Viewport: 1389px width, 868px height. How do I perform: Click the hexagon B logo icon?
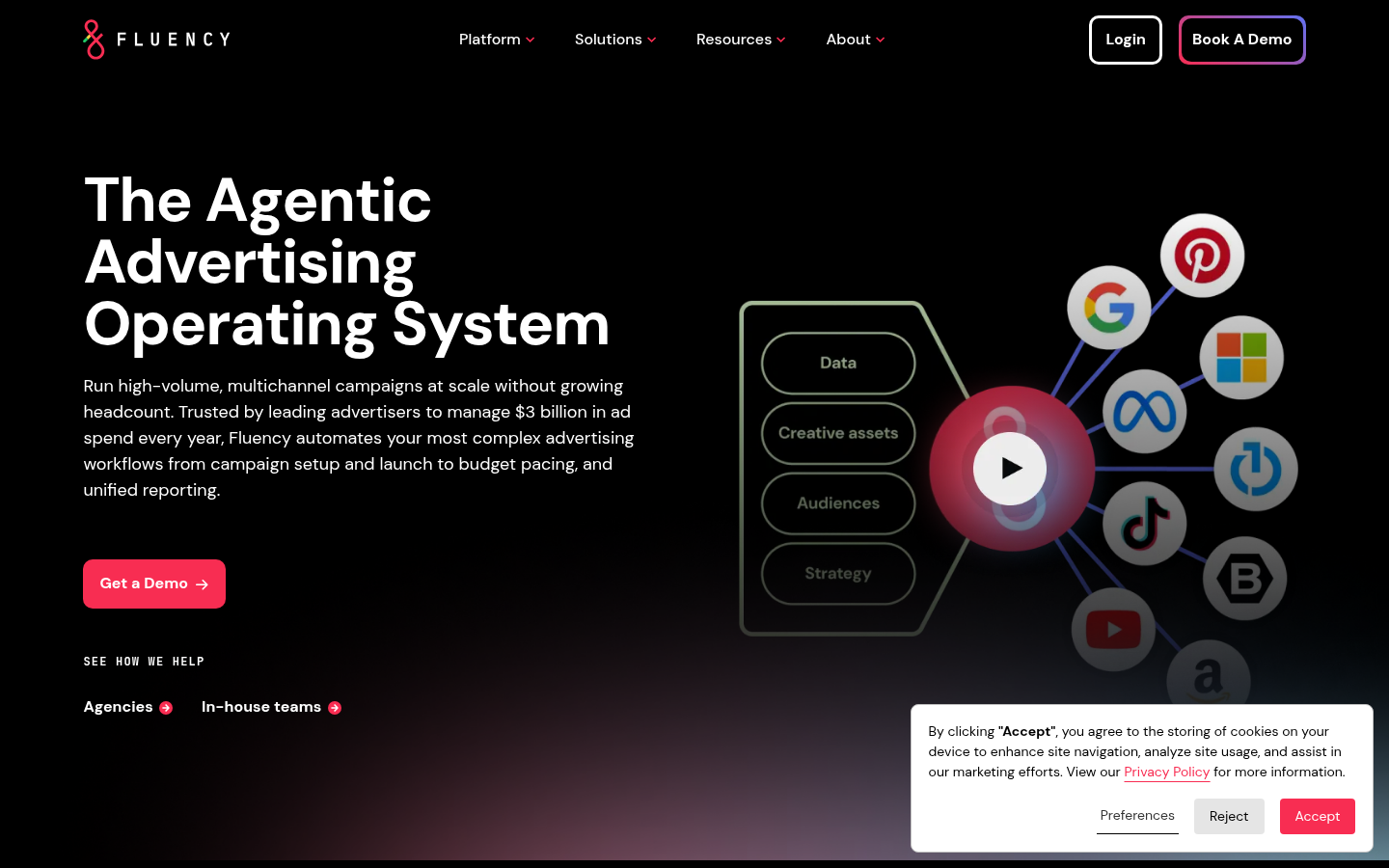coord(1244,579)
